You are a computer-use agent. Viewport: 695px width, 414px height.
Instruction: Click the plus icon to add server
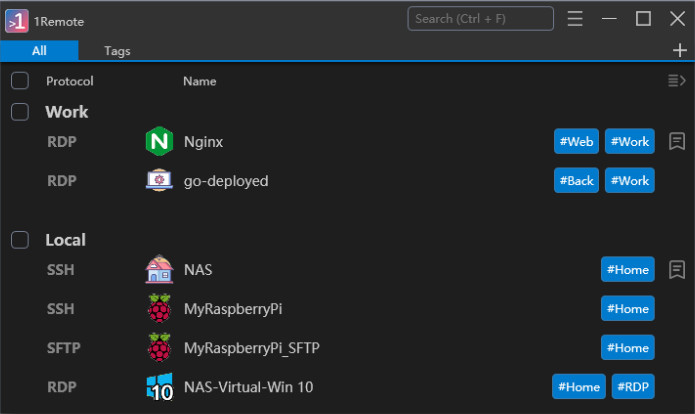(x=679, y=50)
